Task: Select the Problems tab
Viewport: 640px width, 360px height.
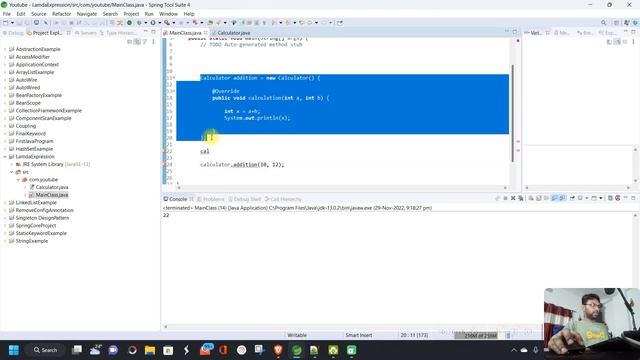Action: [211, 199]
